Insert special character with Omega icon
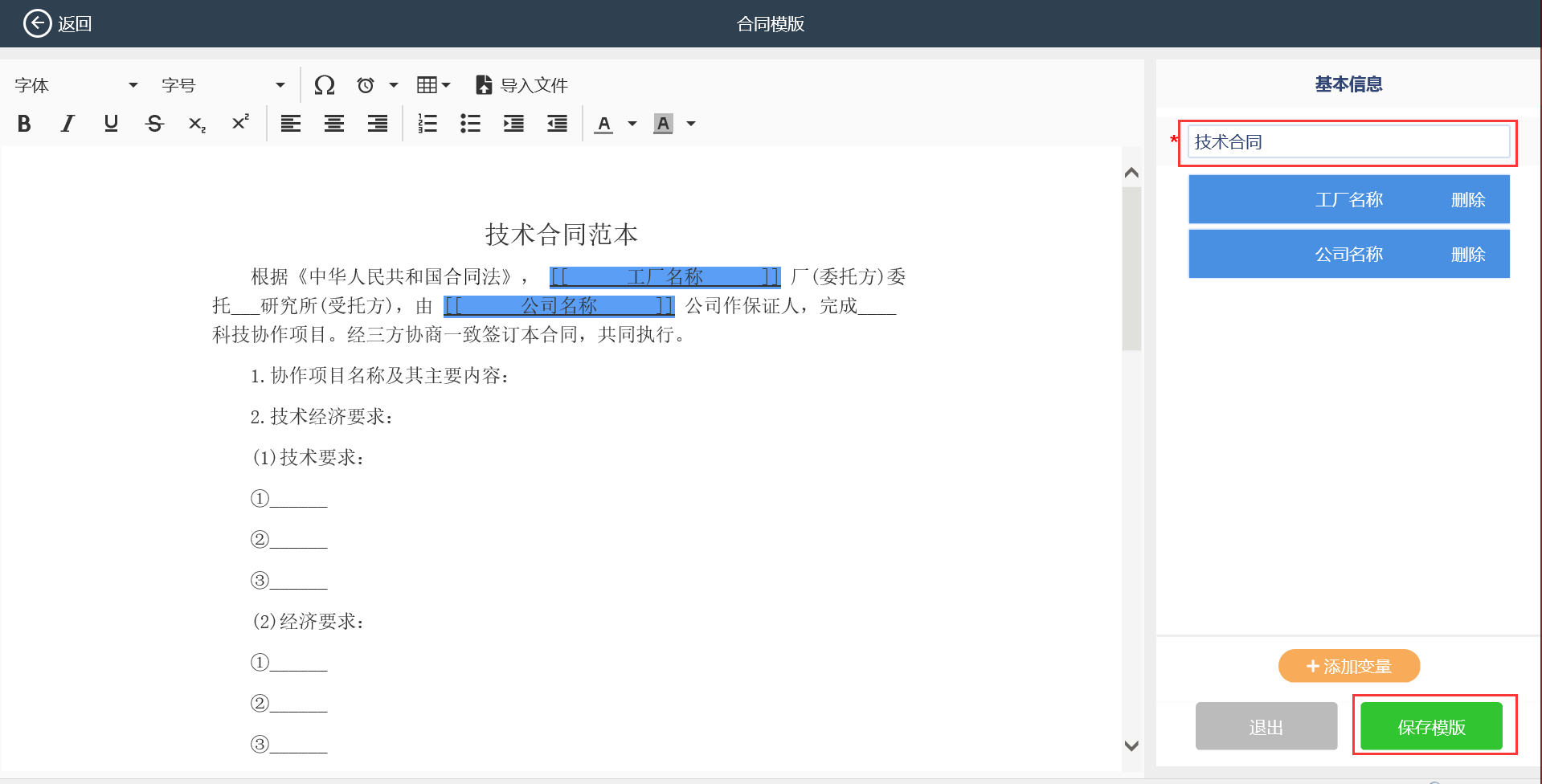The height and width of the screenshot is (784, 1542). [x=325, y=85]
